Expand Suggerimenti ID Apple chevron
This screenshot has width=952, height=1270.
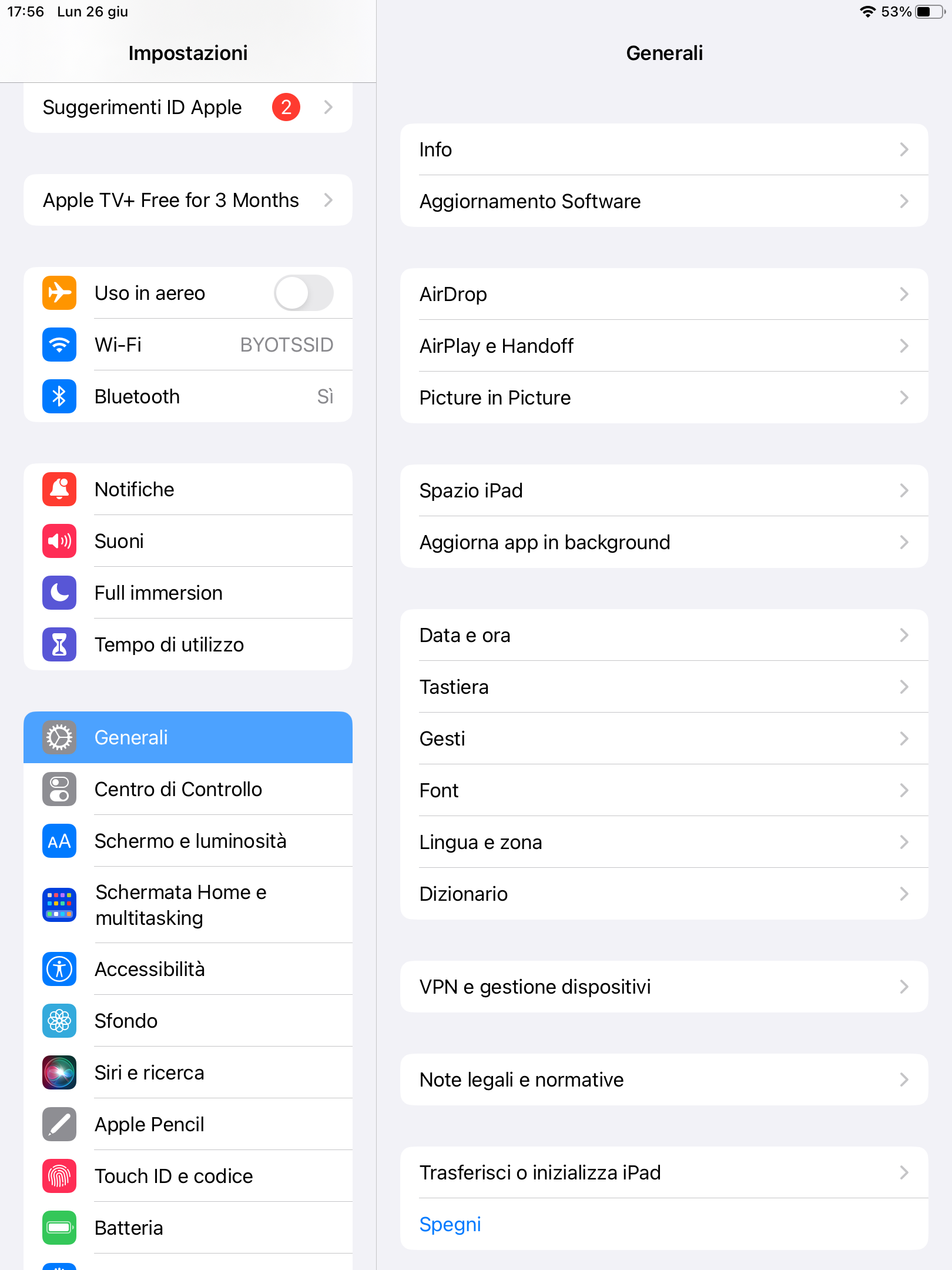[328, 107]
